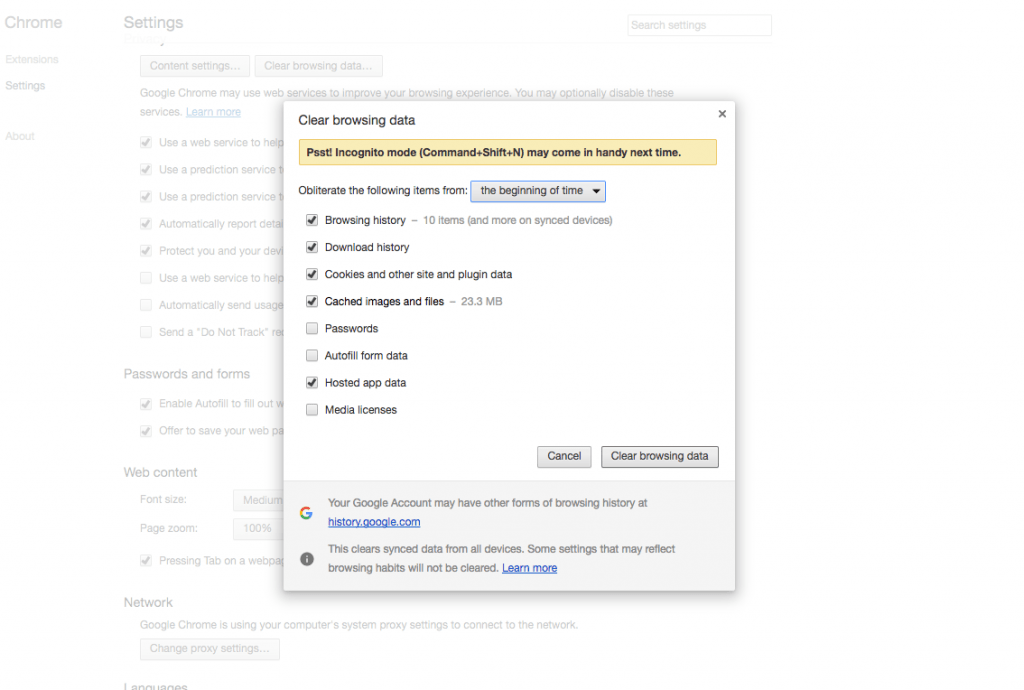Uncheck Cookies and other site data
The image size is (1024, 690).
[311, 274]
